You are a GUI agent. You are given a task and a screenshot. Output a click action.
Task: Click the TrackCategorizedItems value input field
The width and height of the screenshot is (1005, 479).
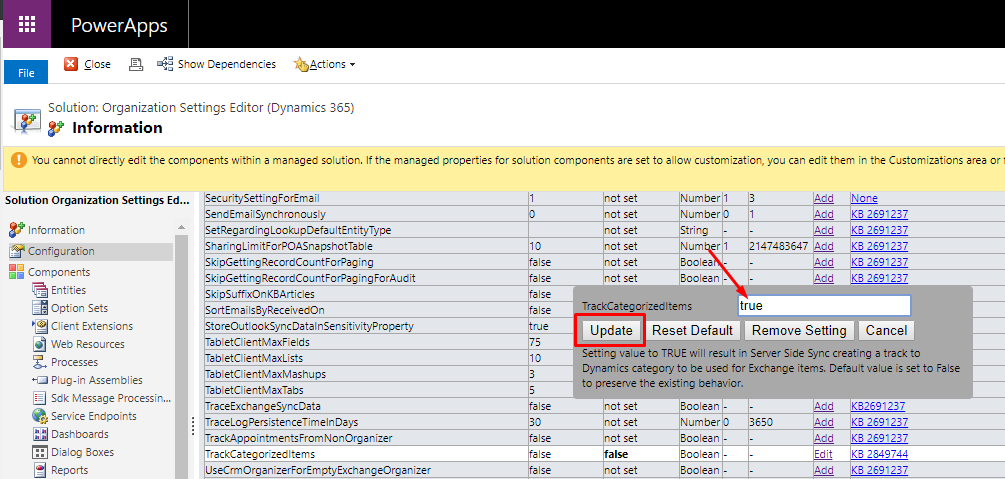tap(824, 306)
